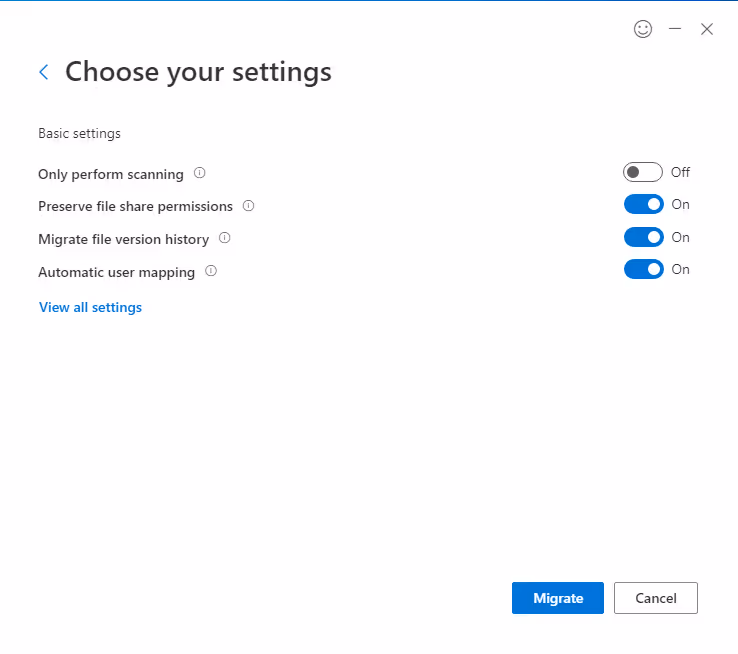738x654 pixels.
Task: Enable the Only perform scanning toggle
Action: pyautogui.click(x=642, y=172)
